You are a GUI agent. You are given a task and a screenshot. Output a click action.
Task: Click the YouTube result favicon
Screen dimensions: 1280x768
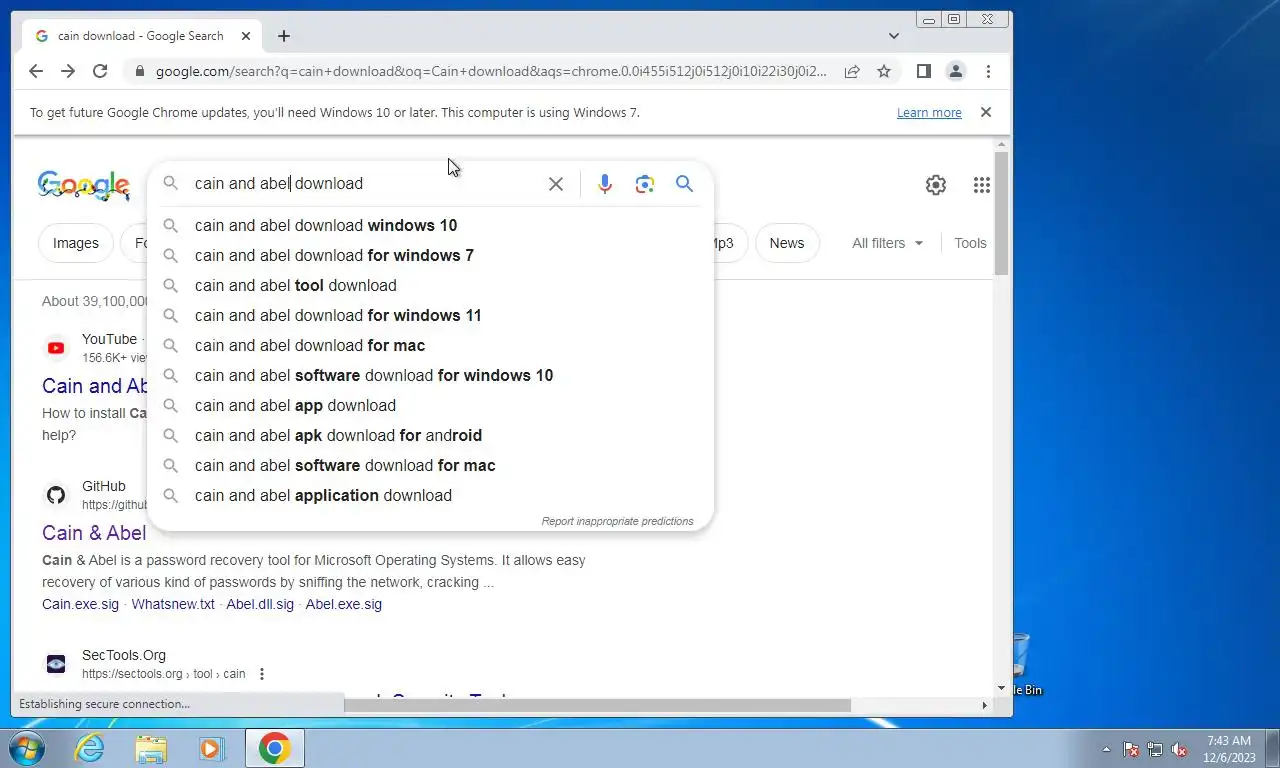[56, 348]
